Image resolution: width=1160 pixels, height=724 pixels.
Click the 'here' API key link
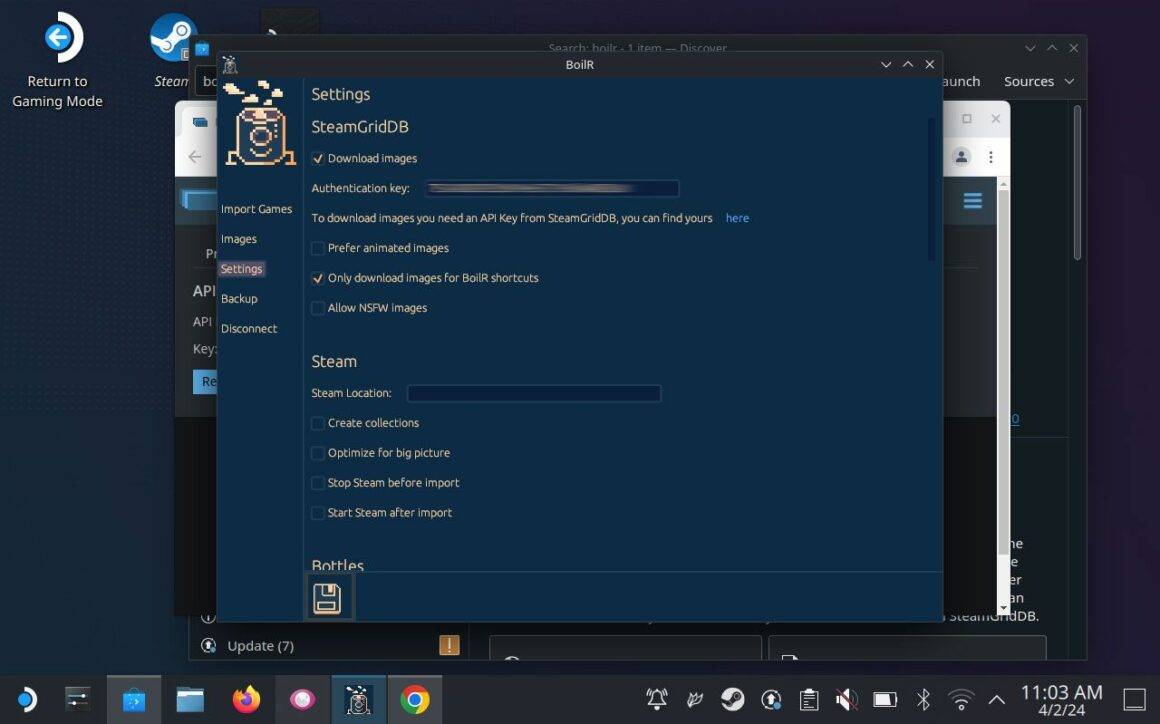click(737, 218)
